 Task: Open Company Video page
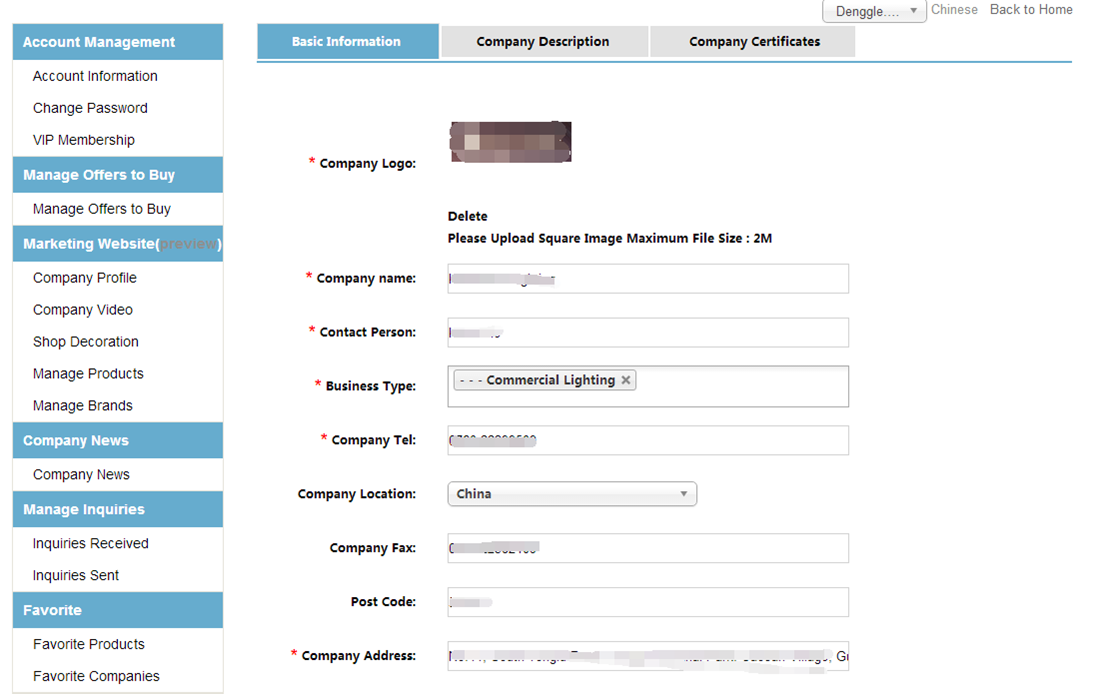[x=82, y=310]
